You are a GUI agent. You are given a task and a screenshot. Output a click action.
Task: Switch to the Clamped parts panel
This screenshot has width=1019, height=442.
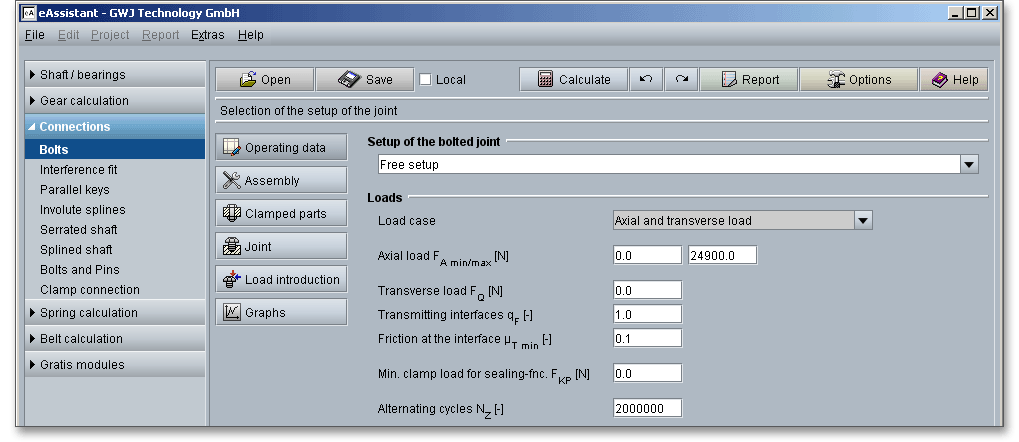click(x=281, y=213)
